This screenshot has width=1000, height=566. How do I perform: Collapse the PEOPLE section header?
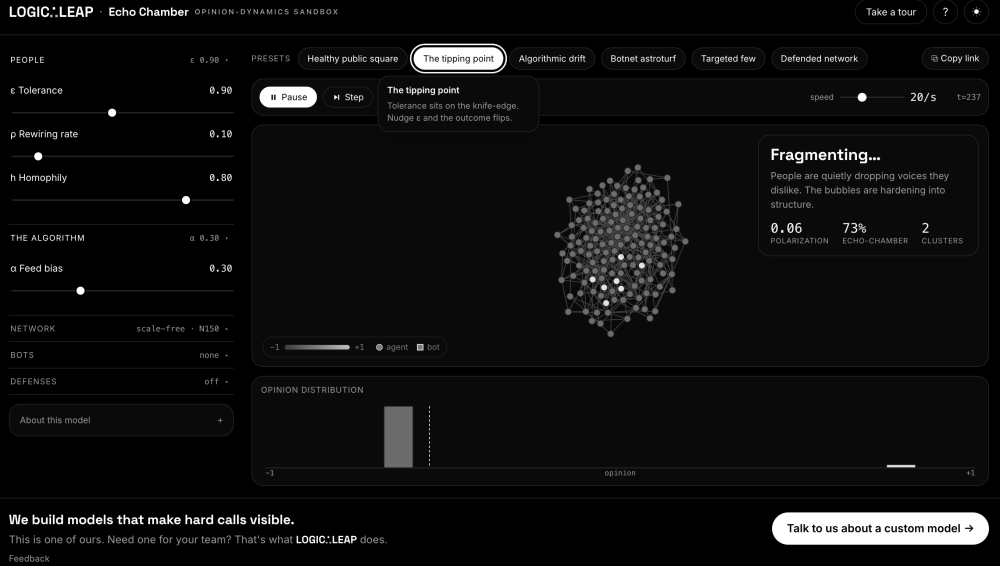[x=121, y=60]
